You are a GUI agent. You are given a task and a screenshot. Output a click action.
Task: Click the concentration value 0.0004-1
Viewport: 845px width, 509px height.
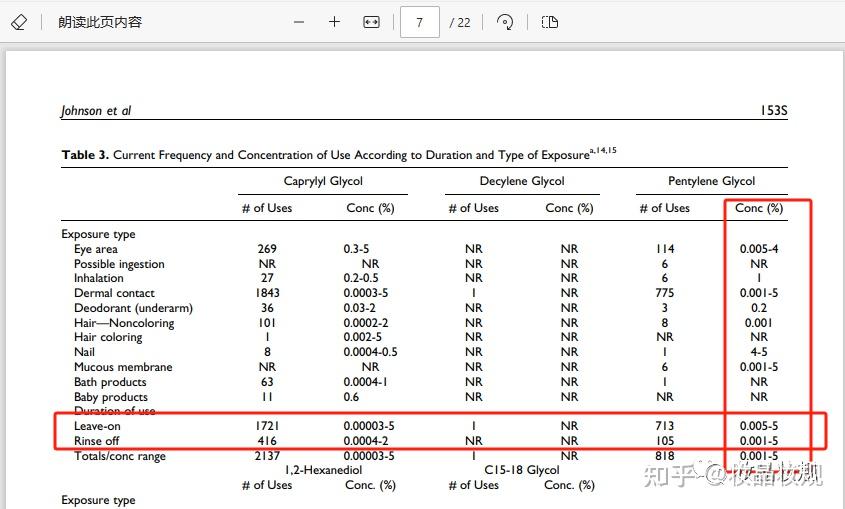click(x=365, y=382)
